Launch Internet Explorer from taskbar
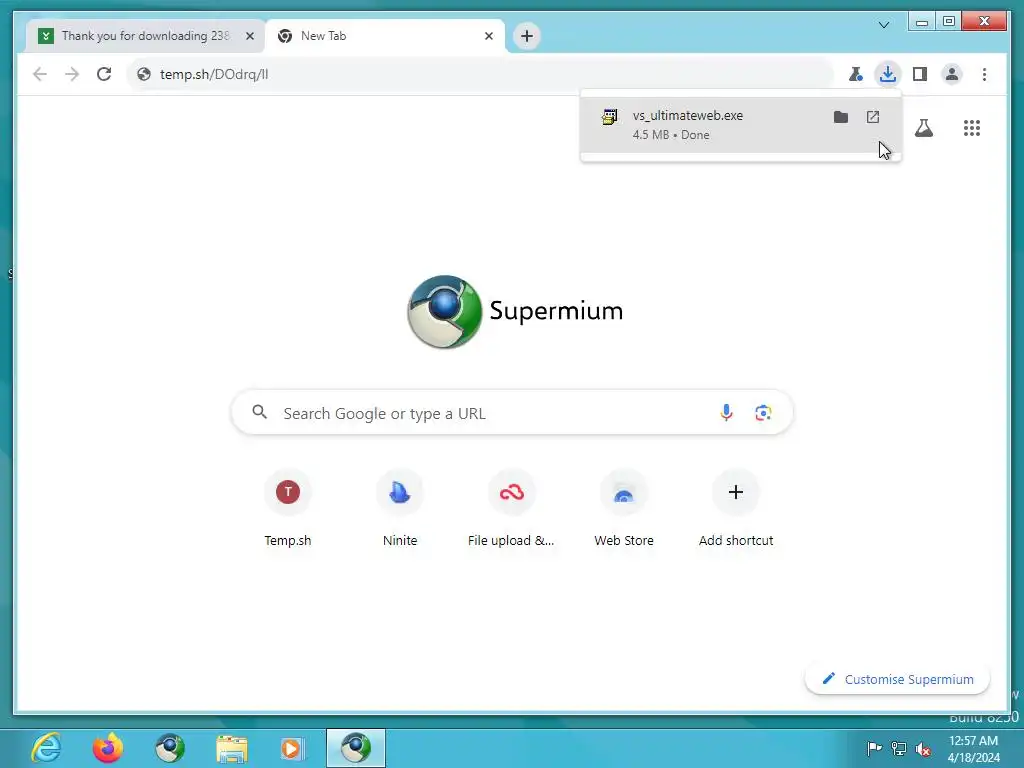 point(46,747)
